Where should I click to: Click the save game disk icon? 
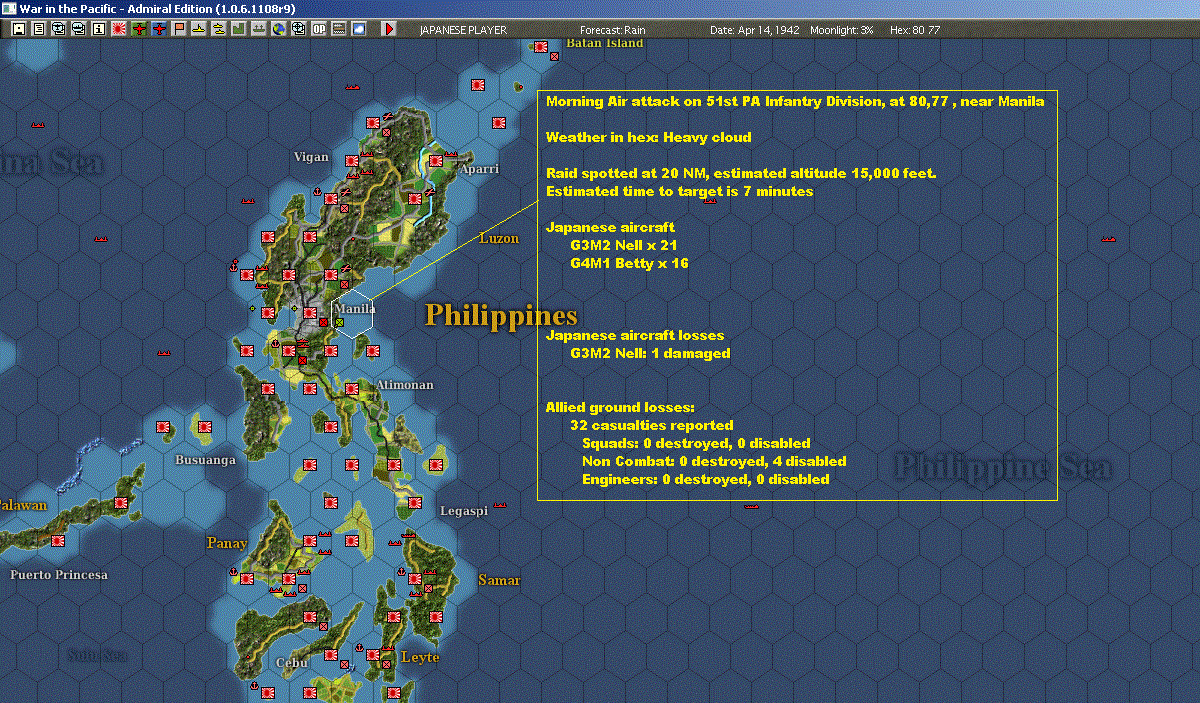point(19,29)
